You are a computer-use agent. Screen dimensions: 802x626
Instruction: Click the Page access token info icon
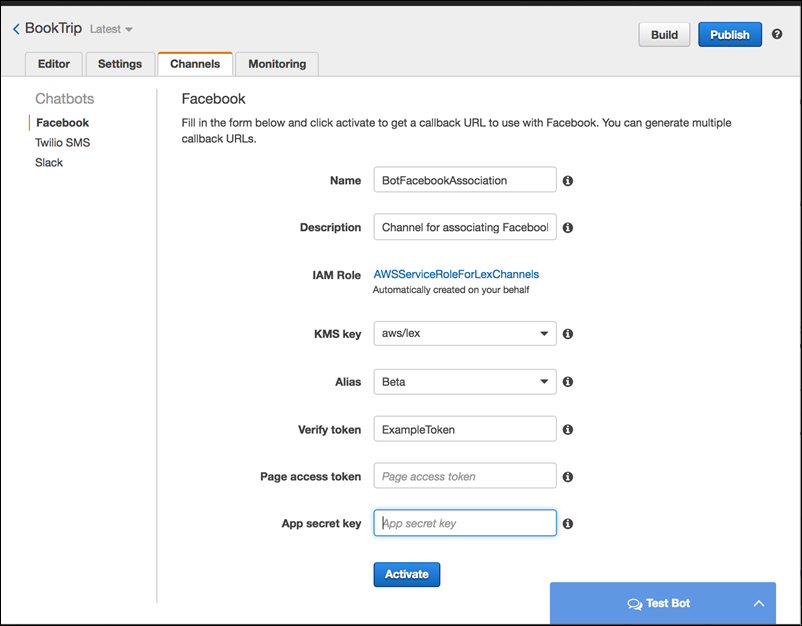[x=567, y=476]
